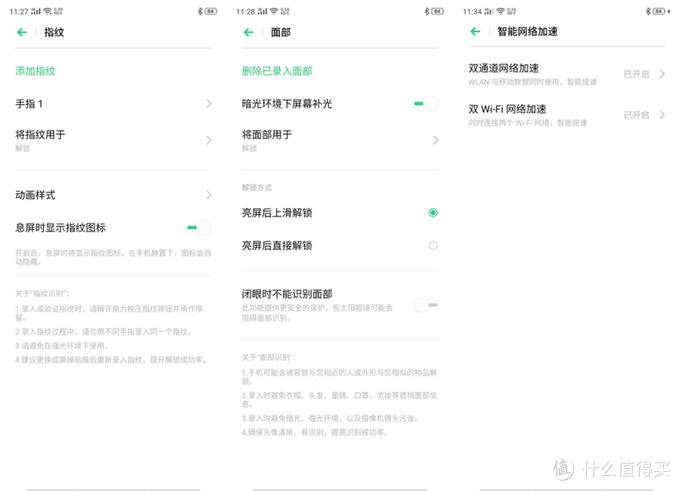The height and width of the screenshot is (491, 680).
Task: Select the 亮屏后直接解锁 radio button
Action: tap(433, 246)
